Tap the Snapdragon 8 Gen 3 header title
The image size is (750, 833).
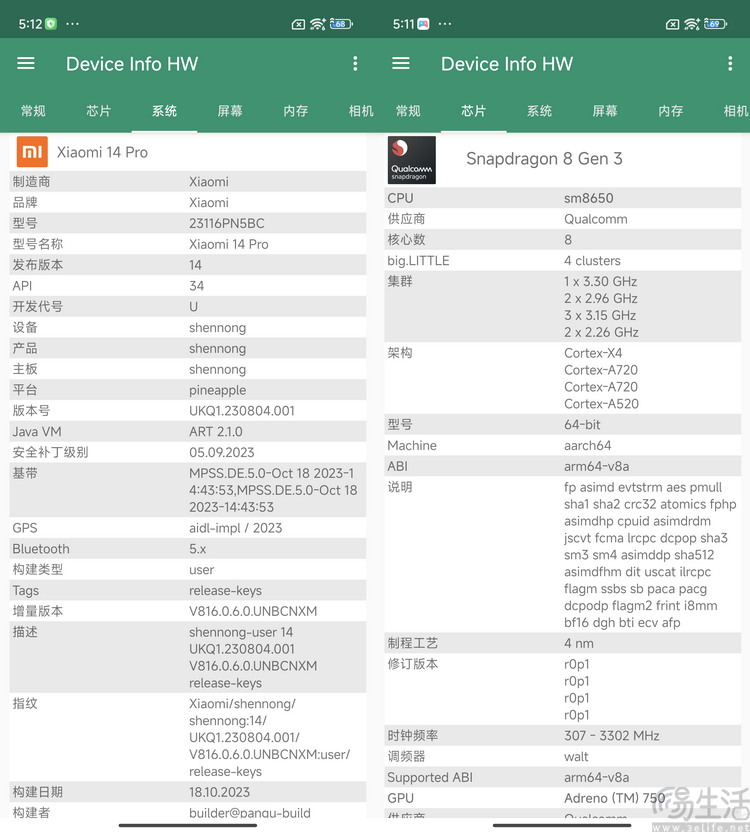pyautogui.click(x=544, y=158)
